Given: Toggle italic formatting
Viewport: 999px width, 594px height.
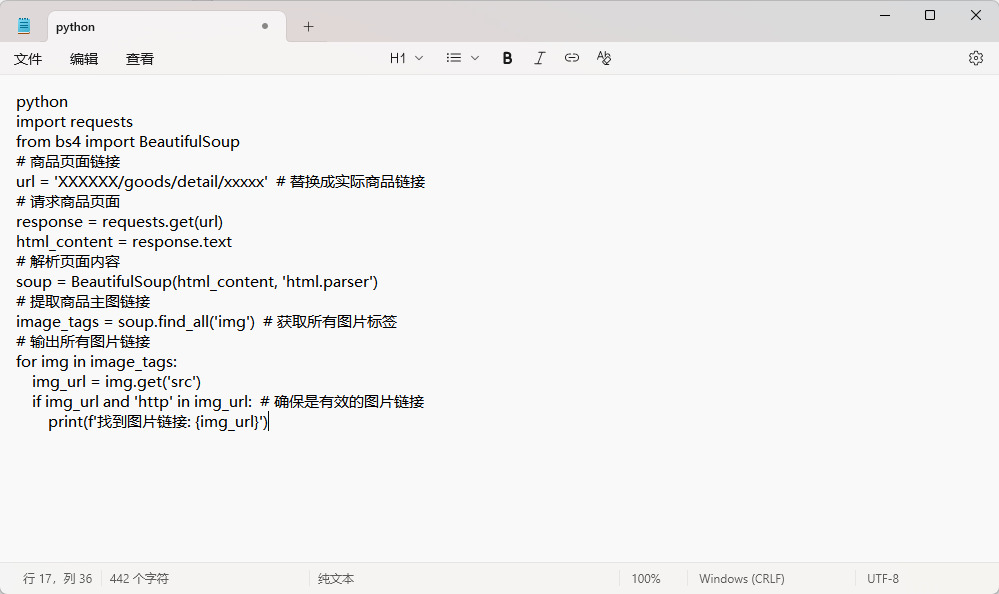Looking at the screenshot, I should [540, 58].
